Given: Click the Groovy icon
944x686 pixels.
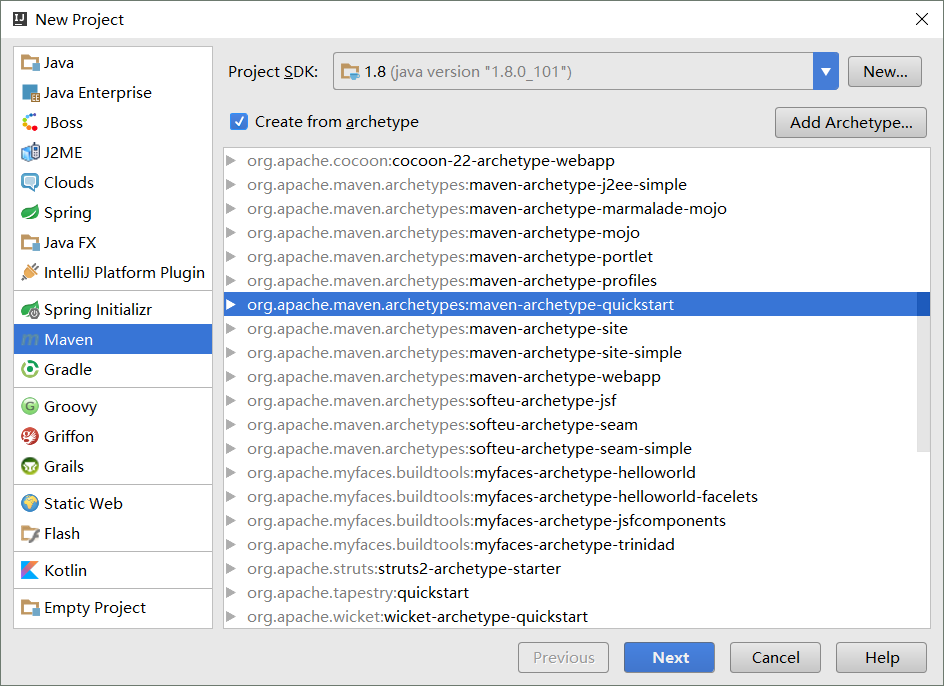Looking at the screenshot, I should pos(30,407).
